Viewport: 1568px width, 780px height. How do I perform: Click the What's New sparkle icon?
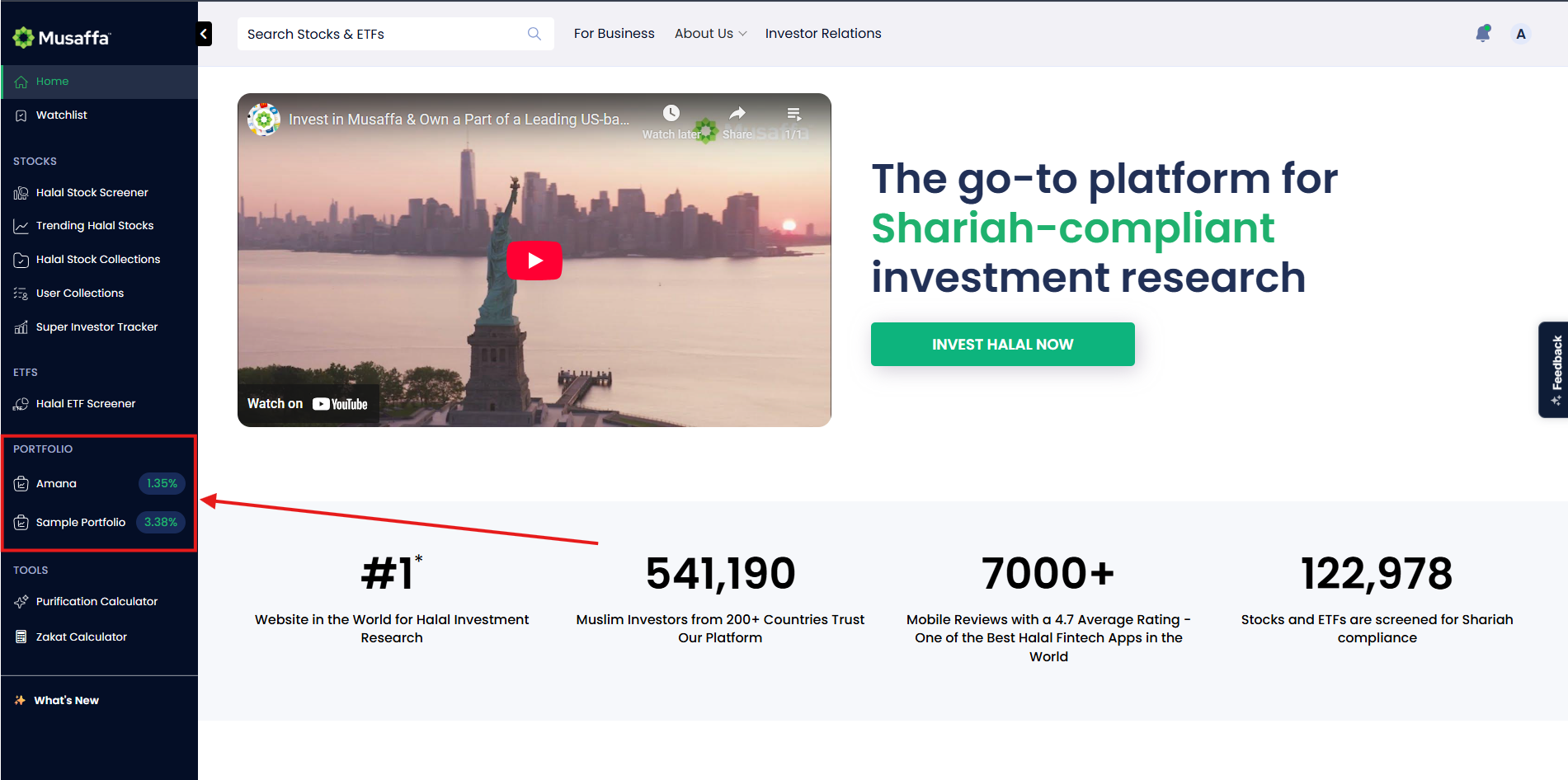point(20,701)
